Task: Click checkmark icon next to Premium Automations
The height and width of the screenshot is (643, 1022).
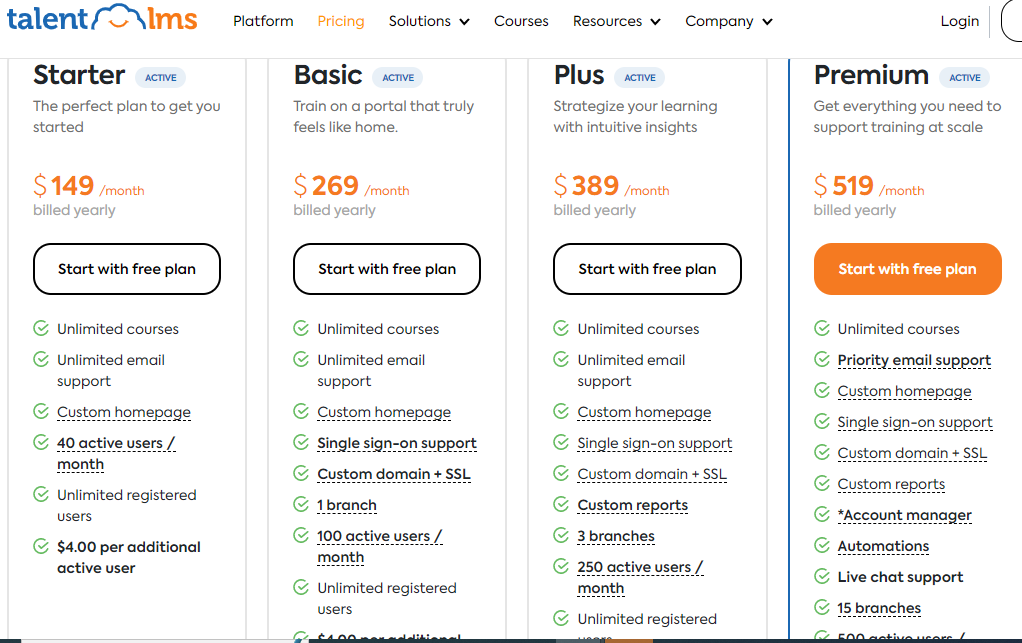Action: 822,545
